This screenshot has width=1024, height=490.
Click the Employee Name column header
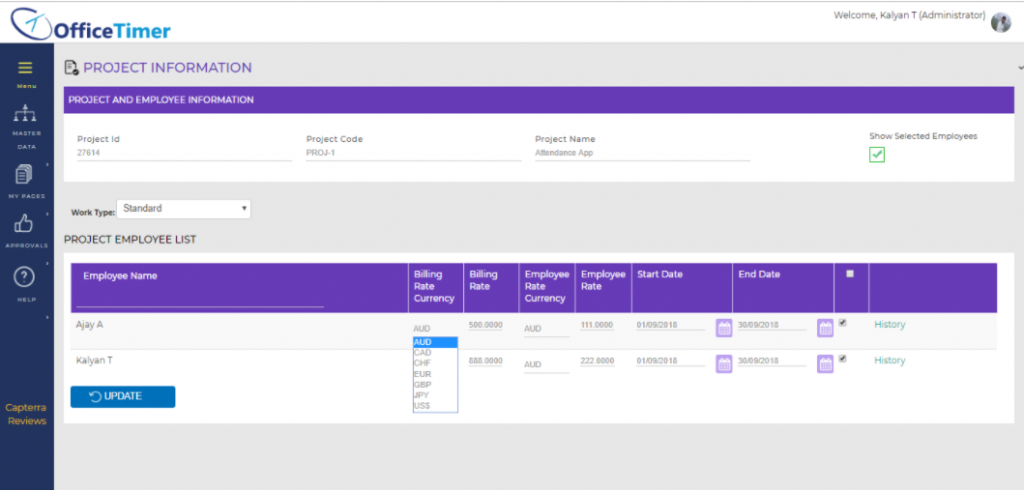coord(120,276)
